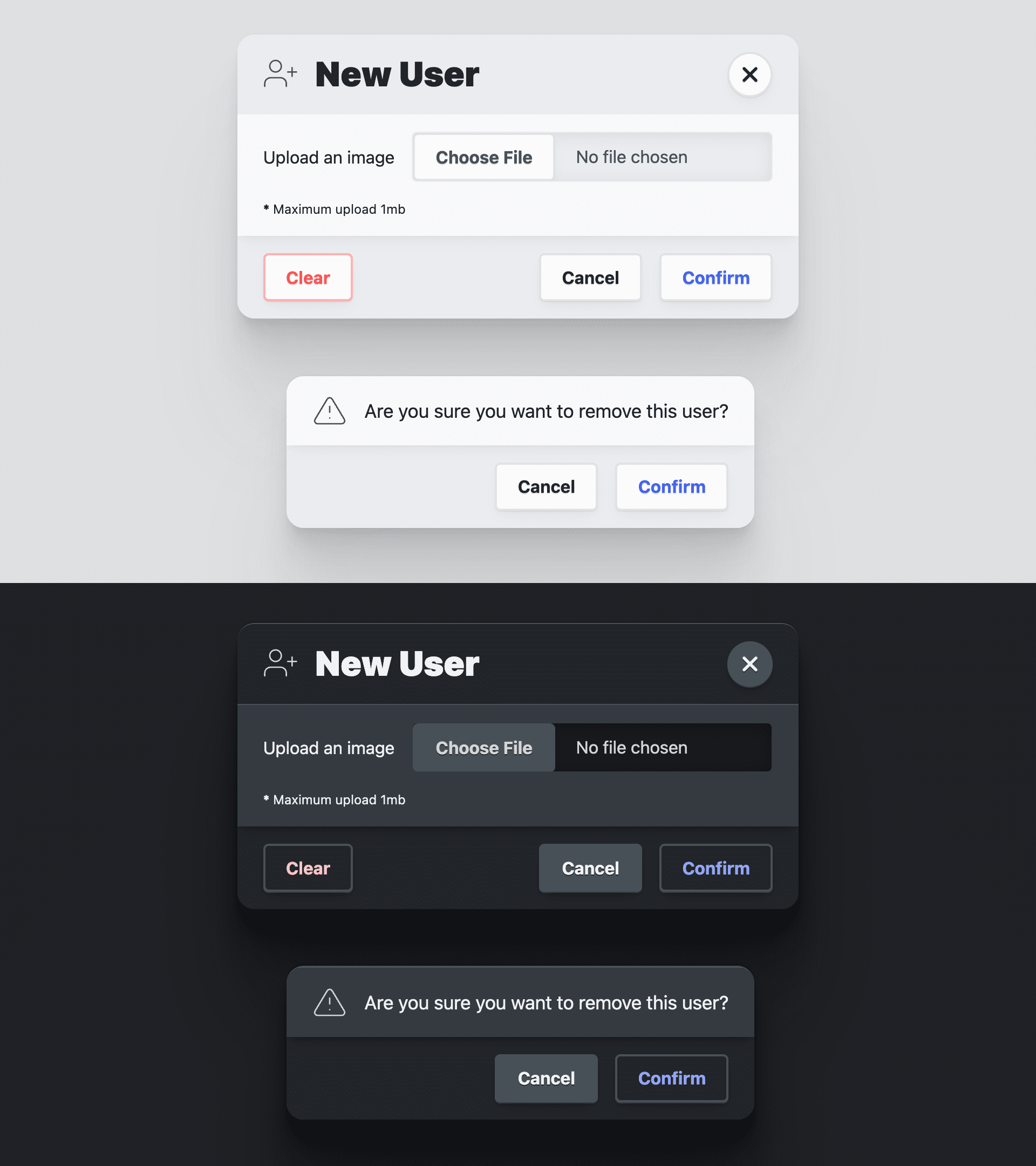This screenshot has height=1166, width=1036.
Task: Click Clear in the light mode New User modal
Action: (x=308, y=278)
